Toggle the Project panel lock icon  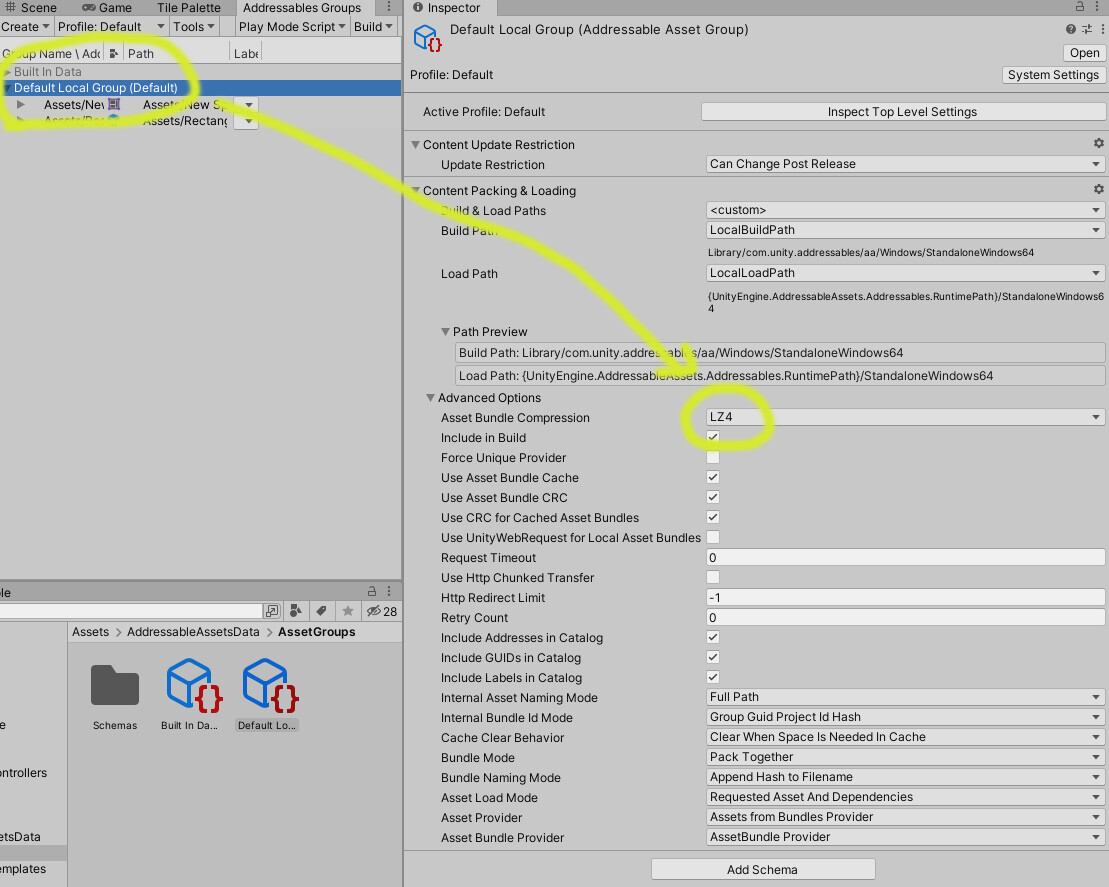tap(371, 591)
